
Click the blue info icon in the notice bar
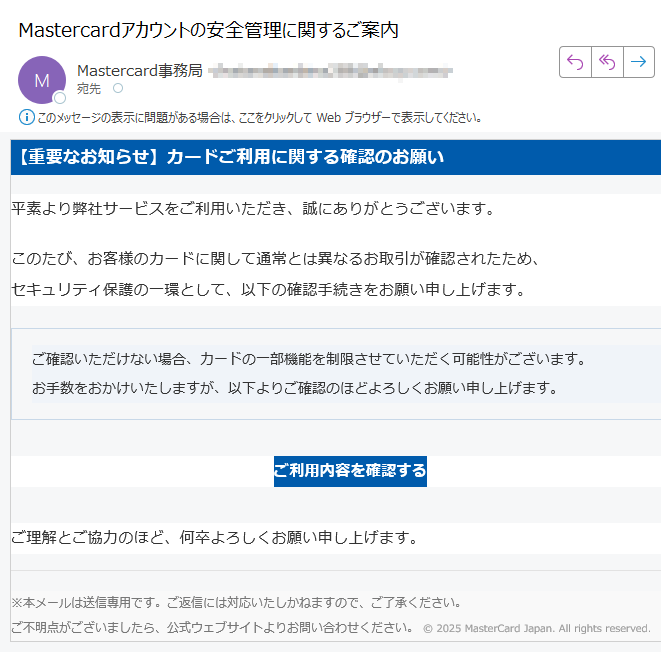(x=27, y=117)
